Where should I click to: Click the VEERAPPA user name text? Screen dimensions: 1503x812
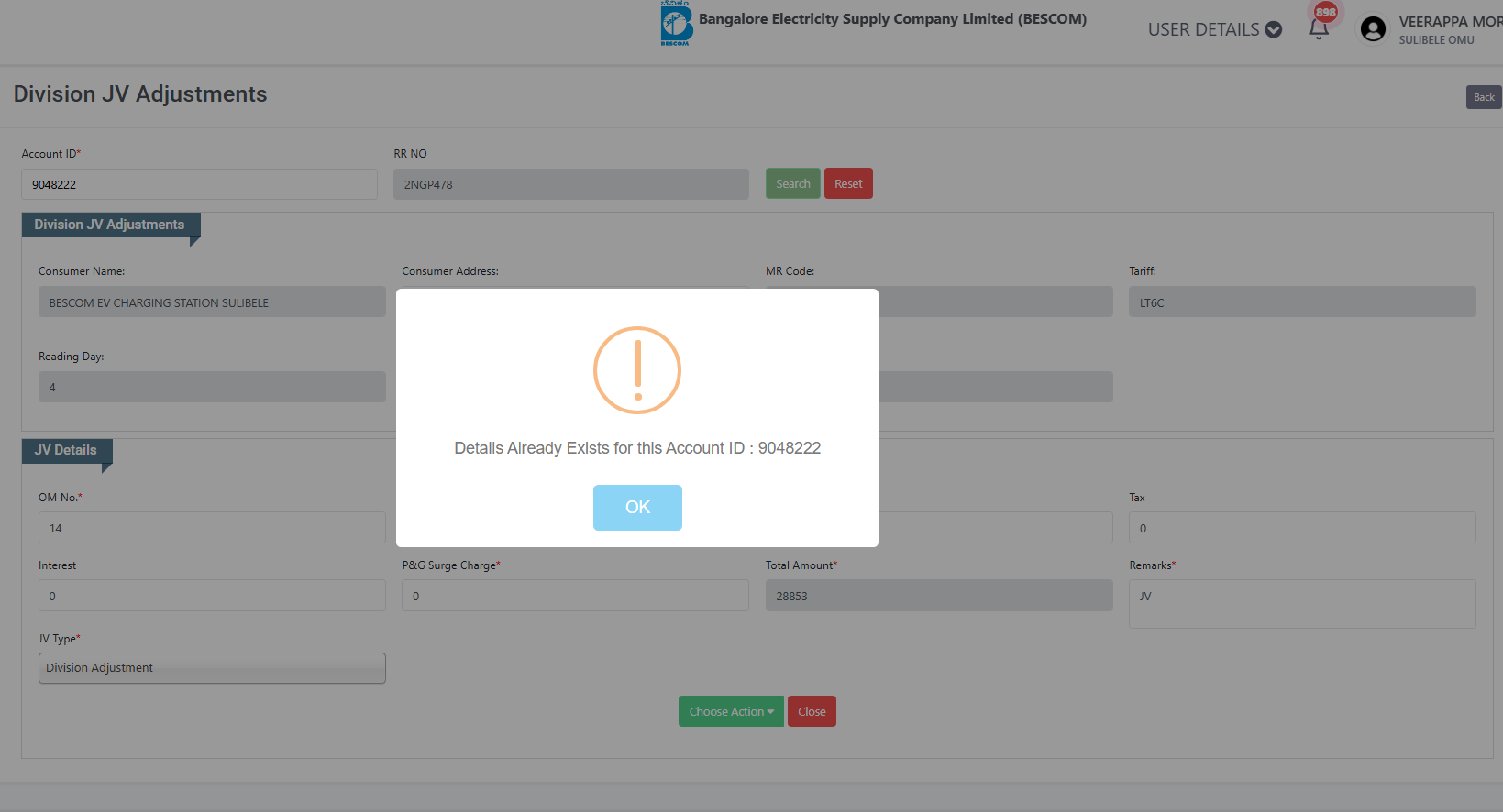pos(1451,21)
